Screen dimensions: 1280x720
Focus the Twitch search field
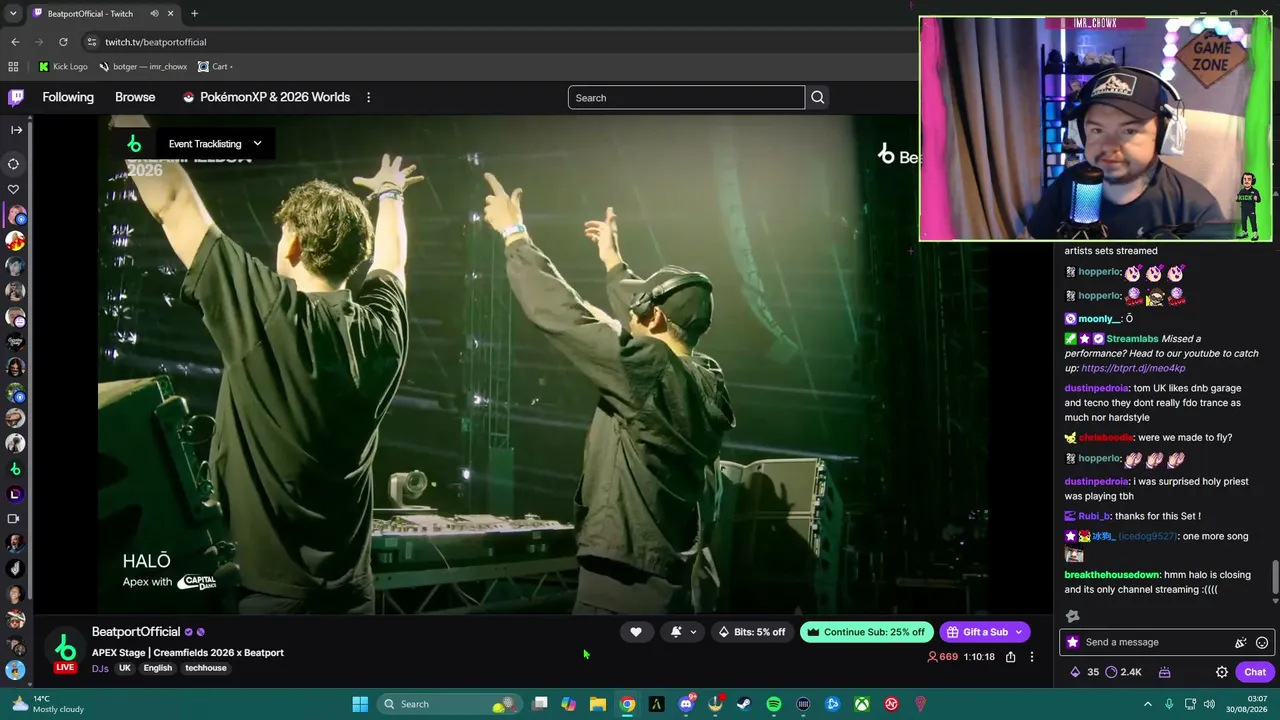tap(686, 98)
